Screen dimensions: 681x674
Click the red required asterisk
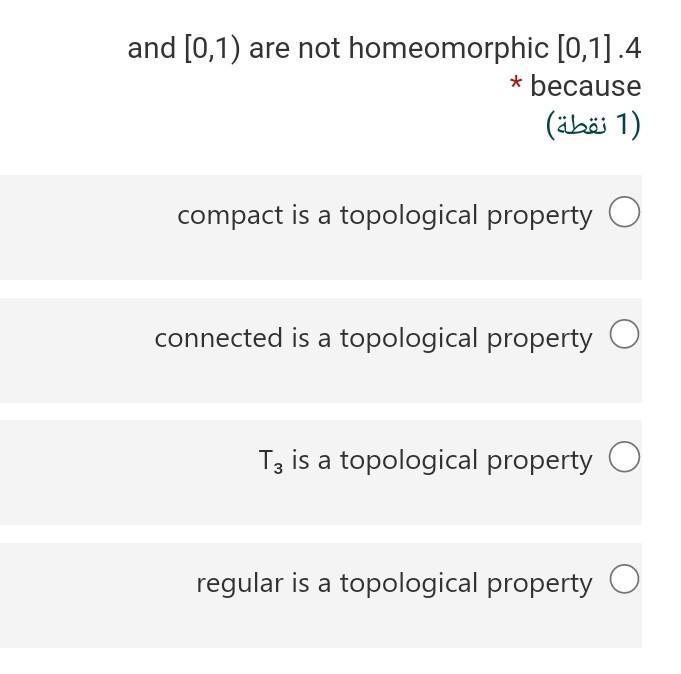(x=516, y=82)
